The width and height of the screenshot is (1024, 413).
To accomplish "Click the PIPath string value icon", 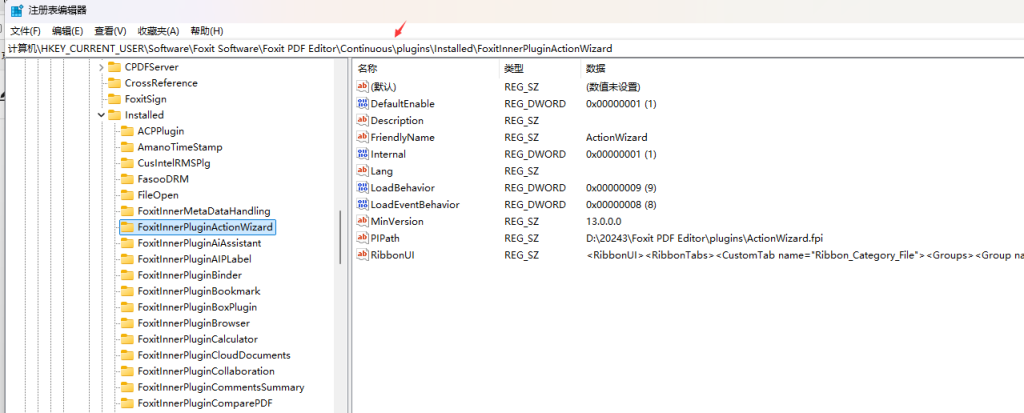I will click(x=363, y=238).
